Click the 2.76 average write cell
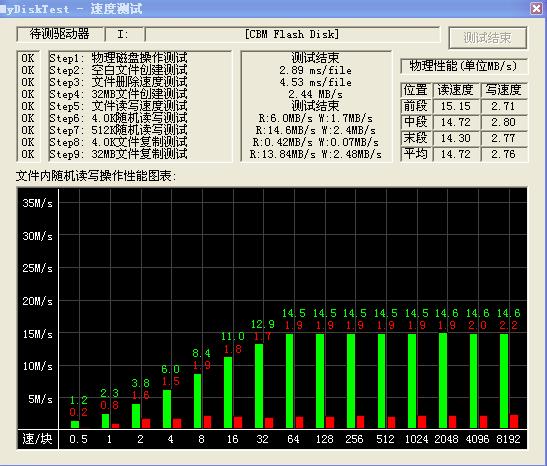The width and height of the screenshot is (547, 466). (x=503, y=154)
